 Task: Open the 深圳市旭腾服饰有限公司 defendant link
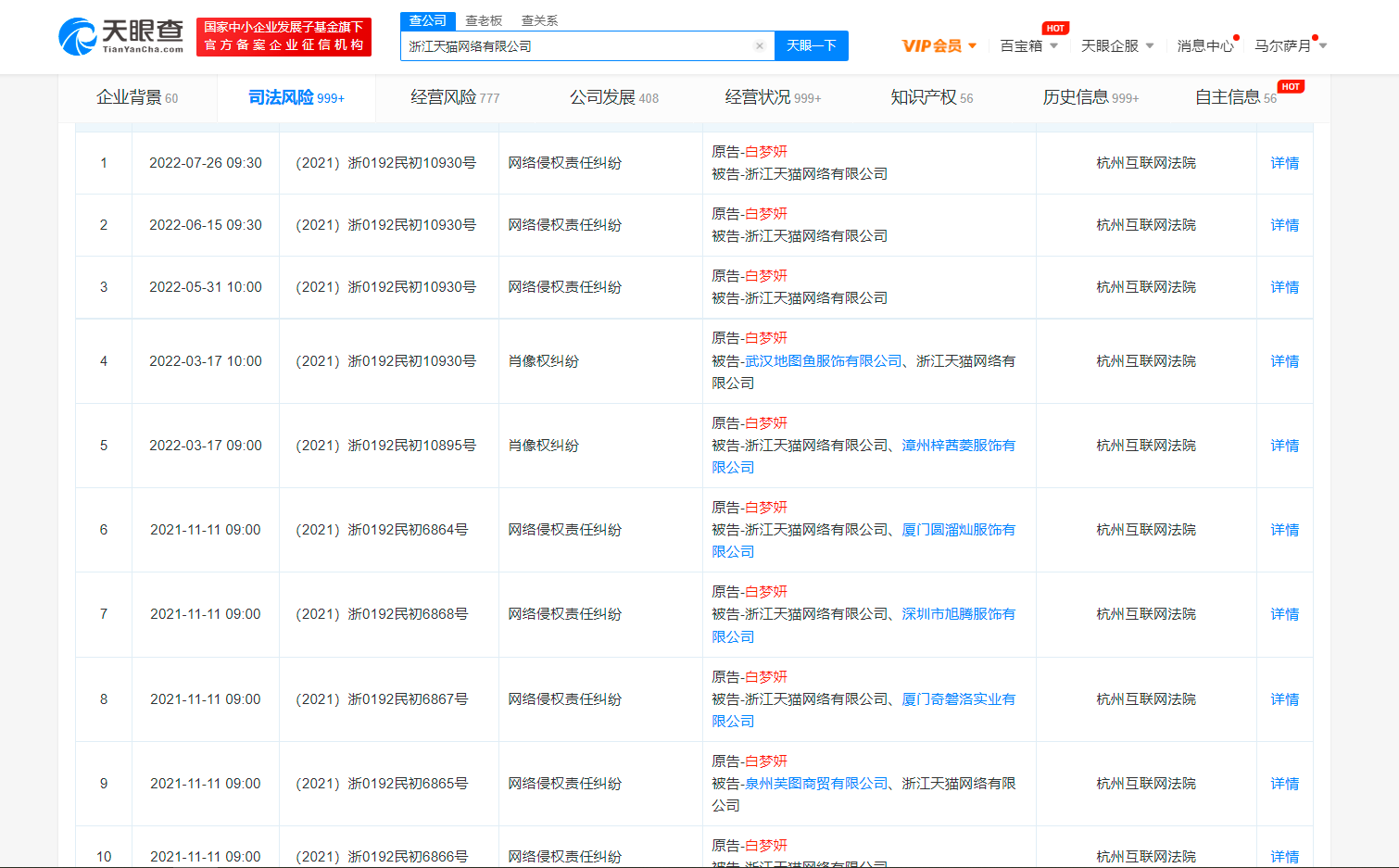[x=958, y=614]
